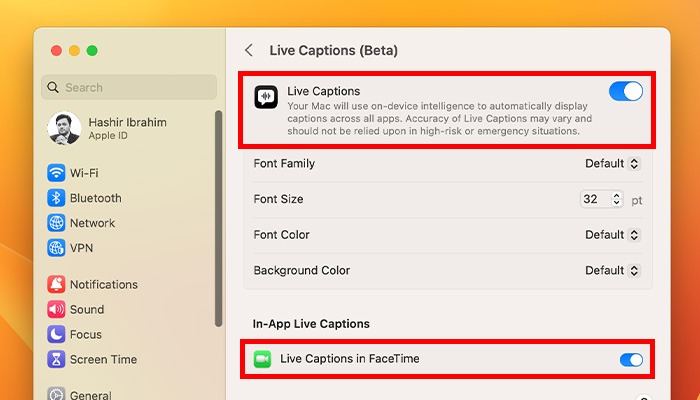Screen dimensions: 700x400
Task: Click the General gear icon
Action: coord(56,394)
